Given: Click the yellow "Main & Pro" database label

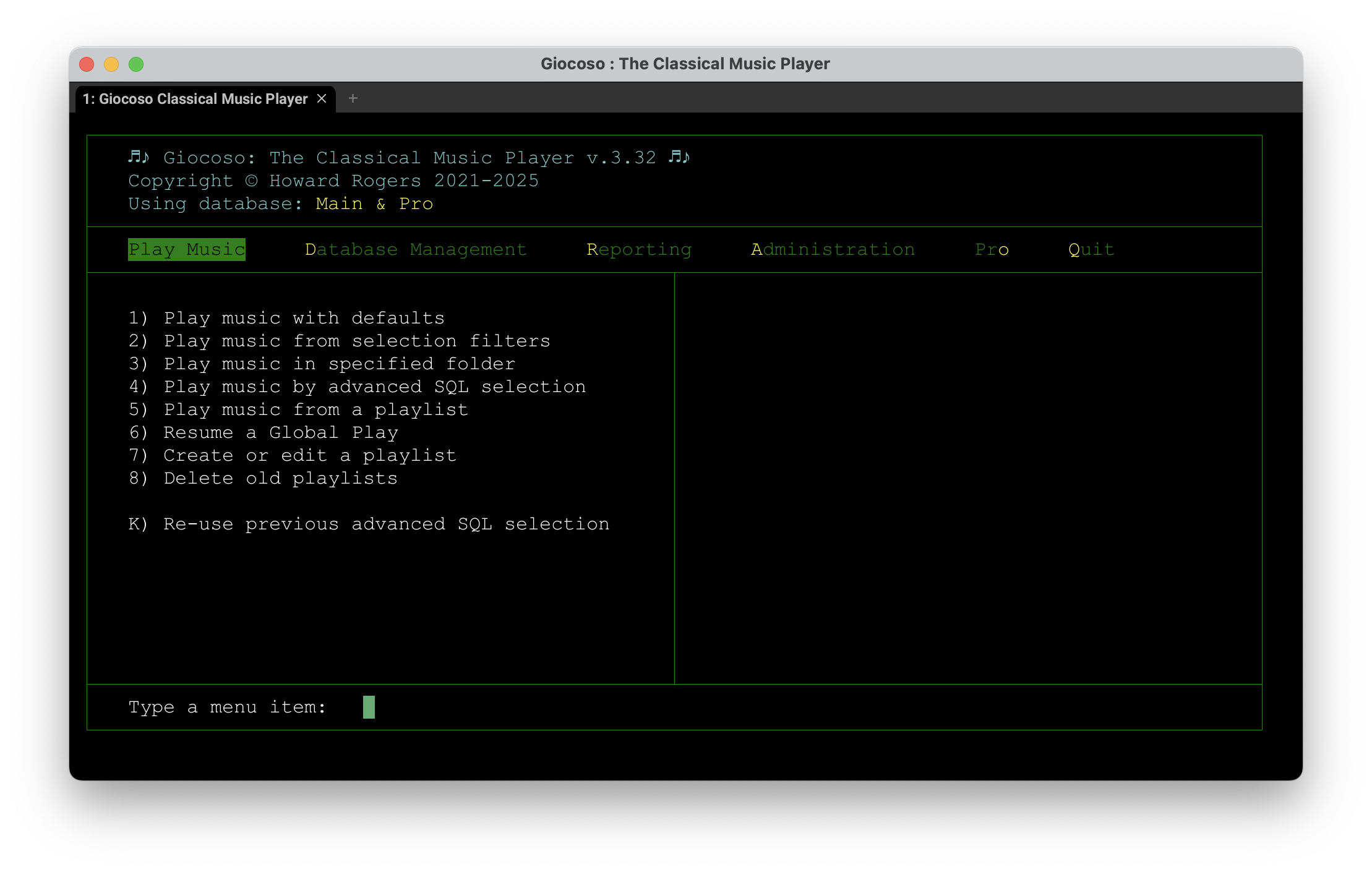Looking at the screenshot, I should pos(374,203).
